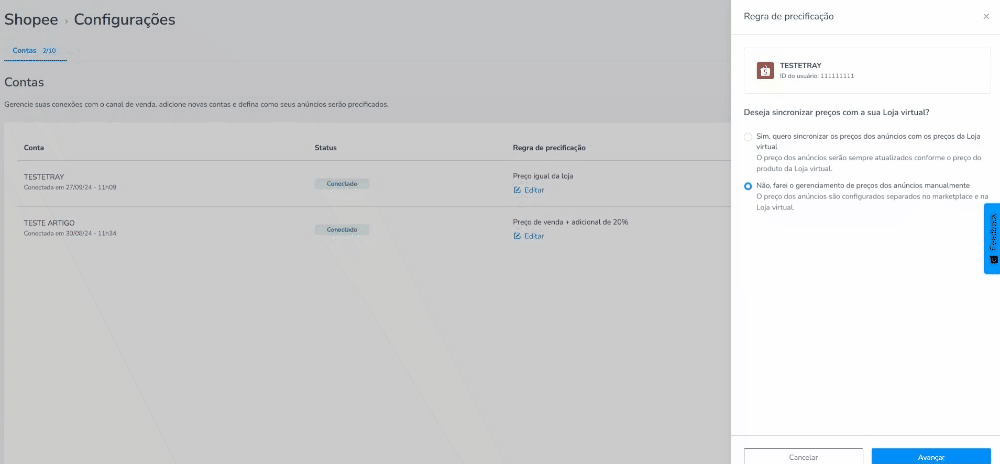Click the Cancelar button
1000x464 pixels.
[x=803, y=456]
